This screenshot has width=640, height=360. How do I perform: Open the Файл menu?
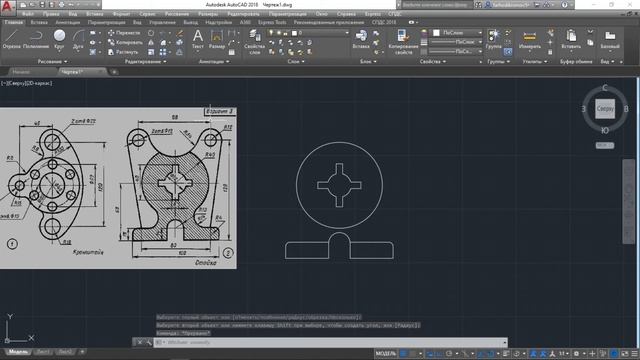(x=28, y=14)
